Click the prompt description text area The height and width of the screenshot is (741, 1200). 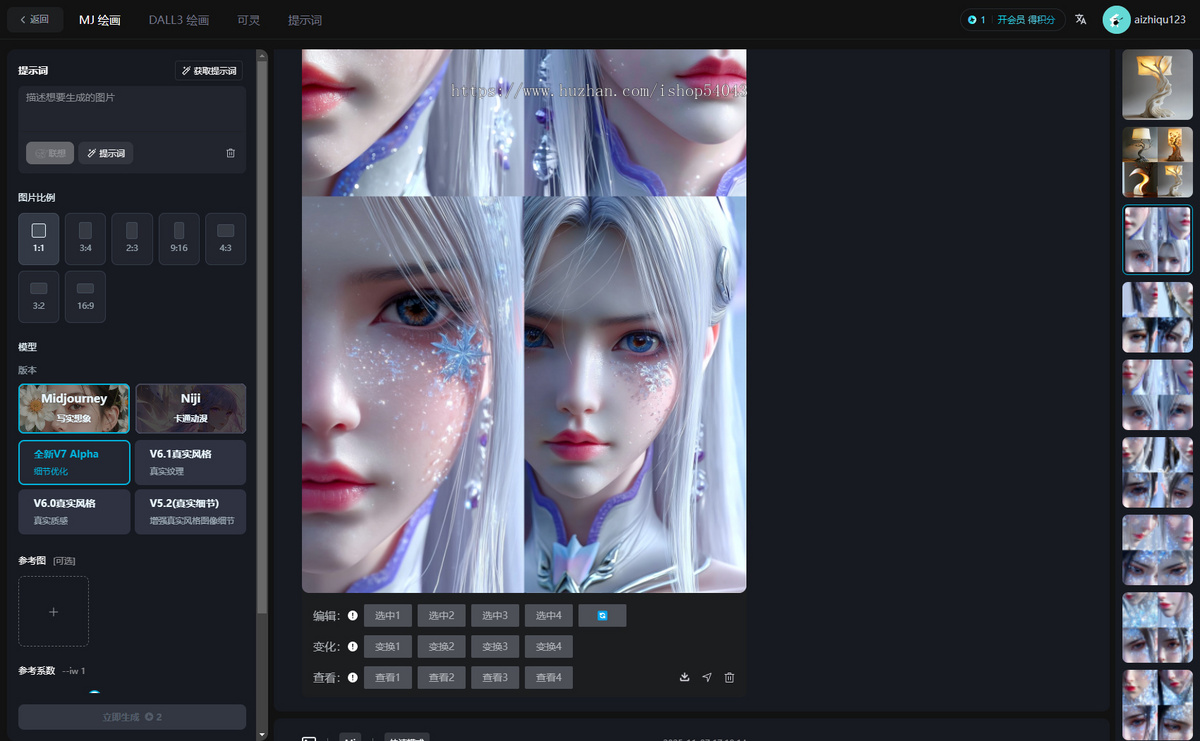(x=131, y=110)
